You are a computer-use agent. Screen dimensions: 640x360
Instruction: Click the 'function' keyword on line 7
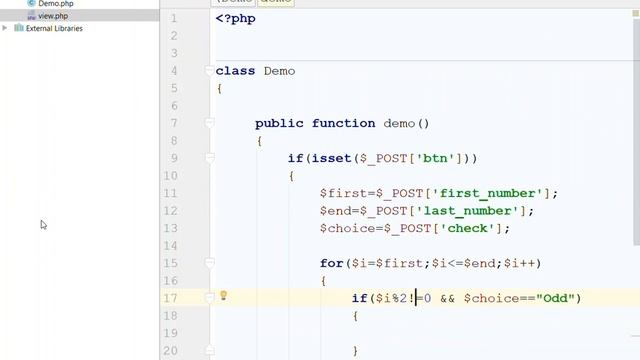click(x=343, y=123)
